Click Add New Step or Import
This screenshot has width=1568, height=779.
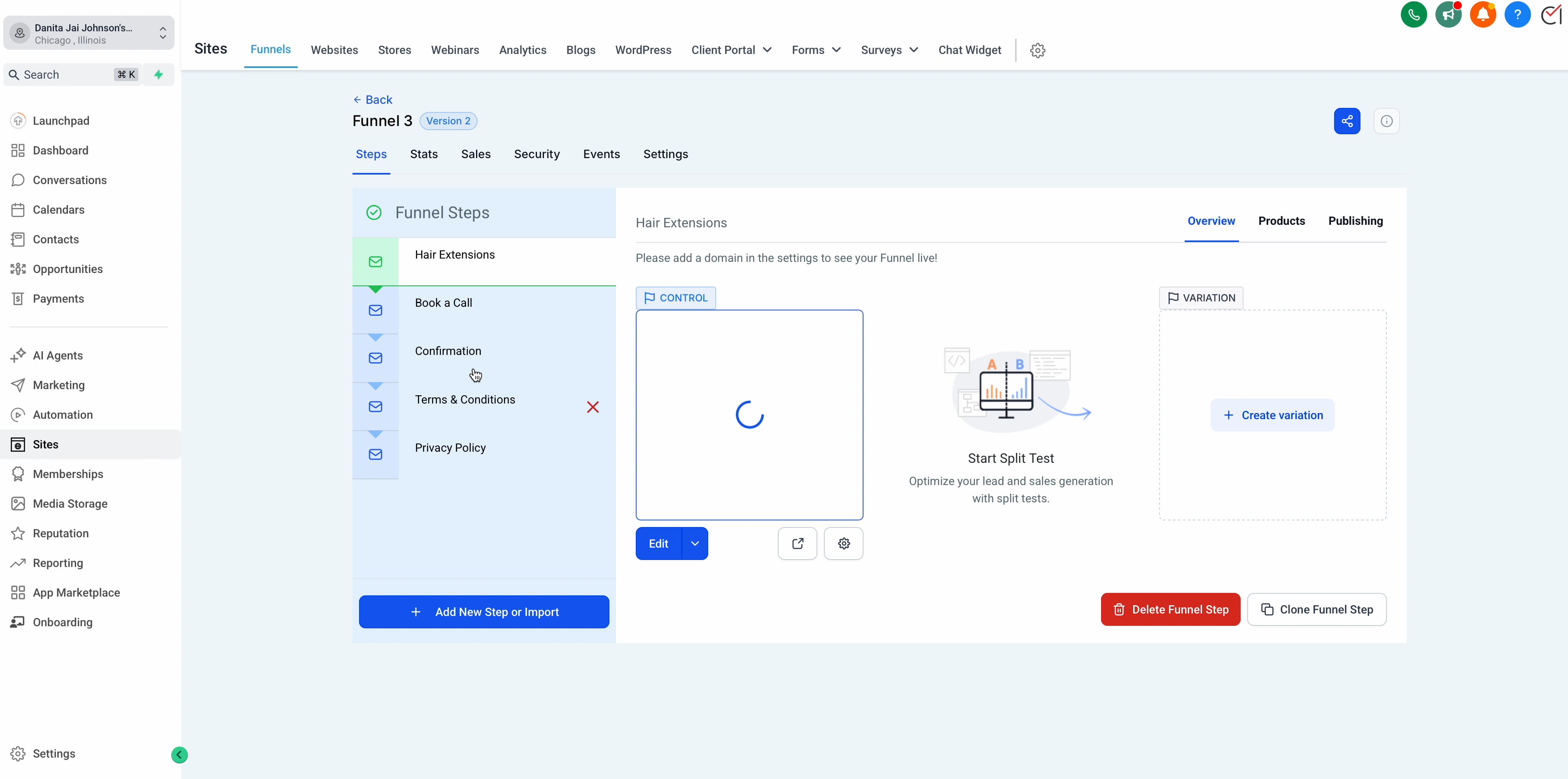pos(484,612)
